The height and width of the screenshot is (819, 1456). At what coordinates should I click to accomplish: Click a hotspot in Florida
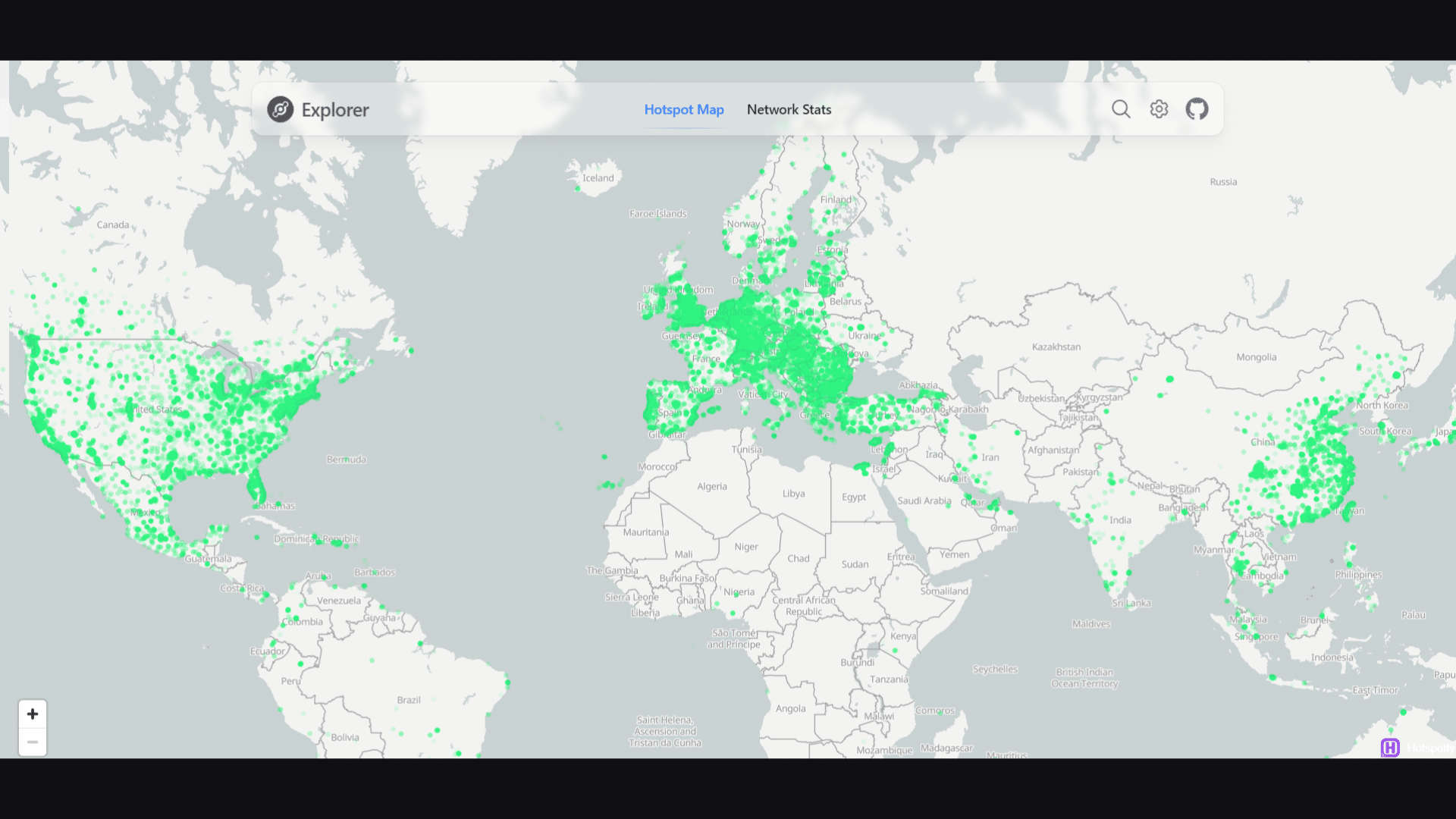[256, 485]
